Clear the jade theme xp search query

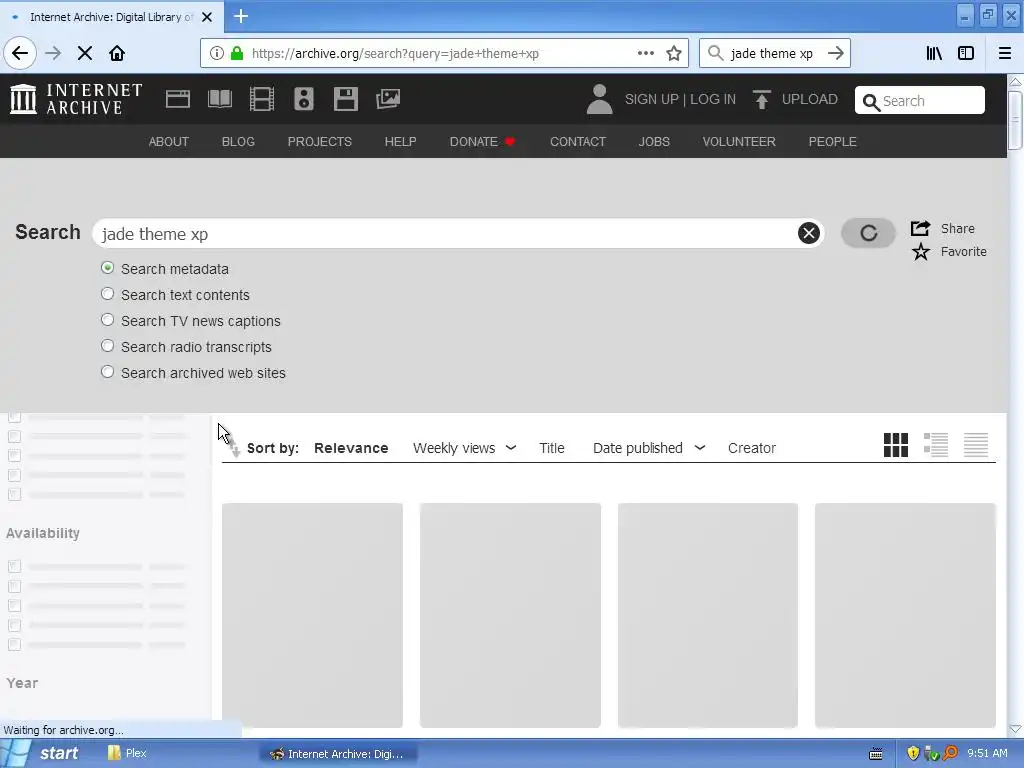pos(808,233)
